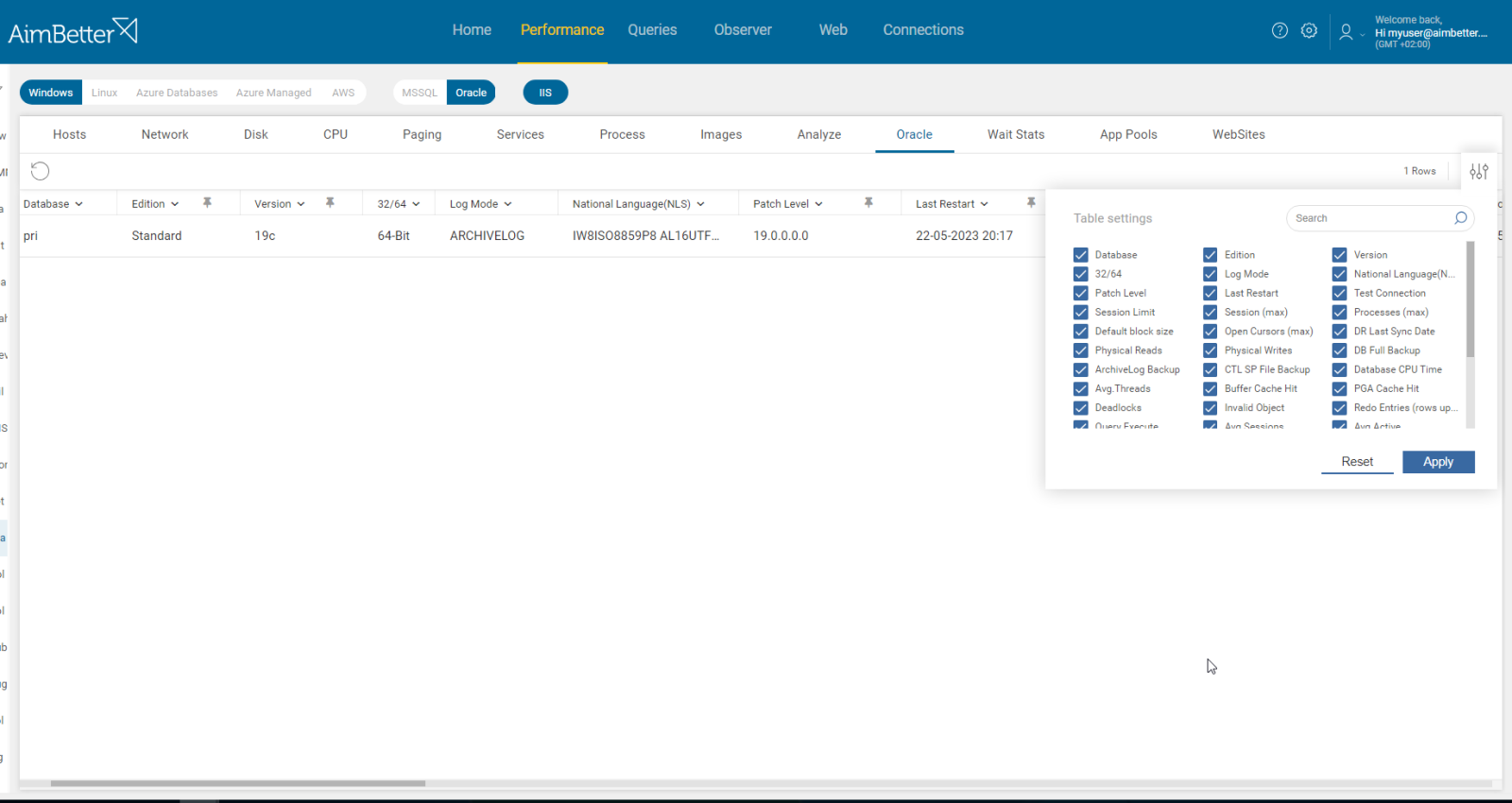Click the 'pri' database cell
Screen dimensions: 1512x803
point(30,236)
